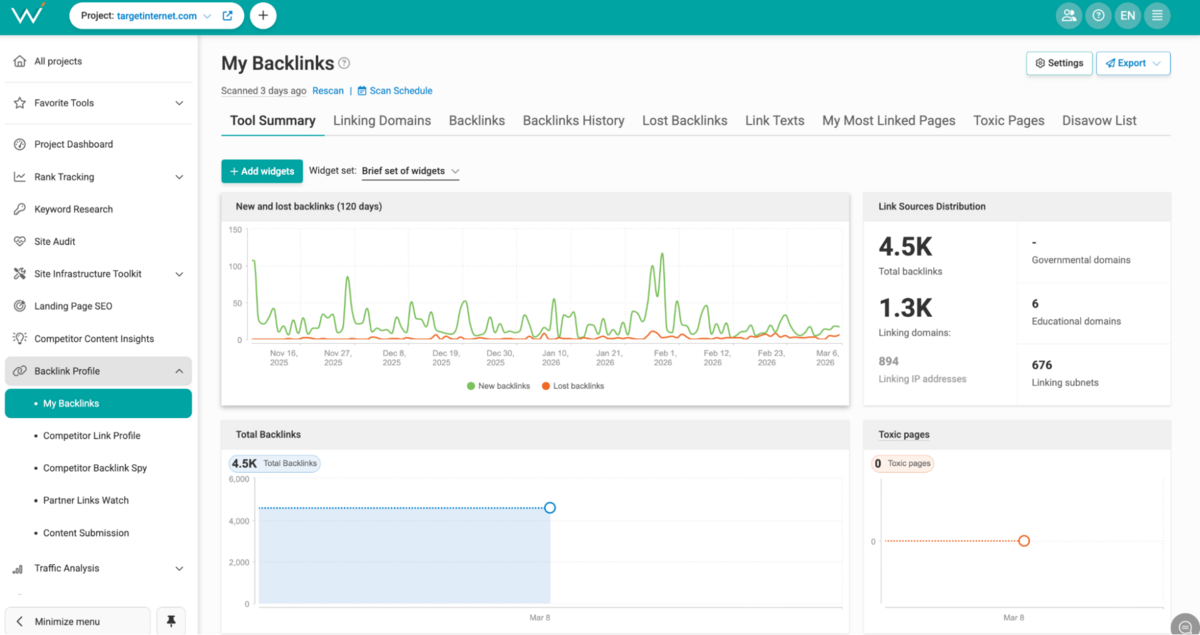This screenshot has width=1200, height=635.
Task: Switch to the Backlinks tab
Action: [477, 120]
